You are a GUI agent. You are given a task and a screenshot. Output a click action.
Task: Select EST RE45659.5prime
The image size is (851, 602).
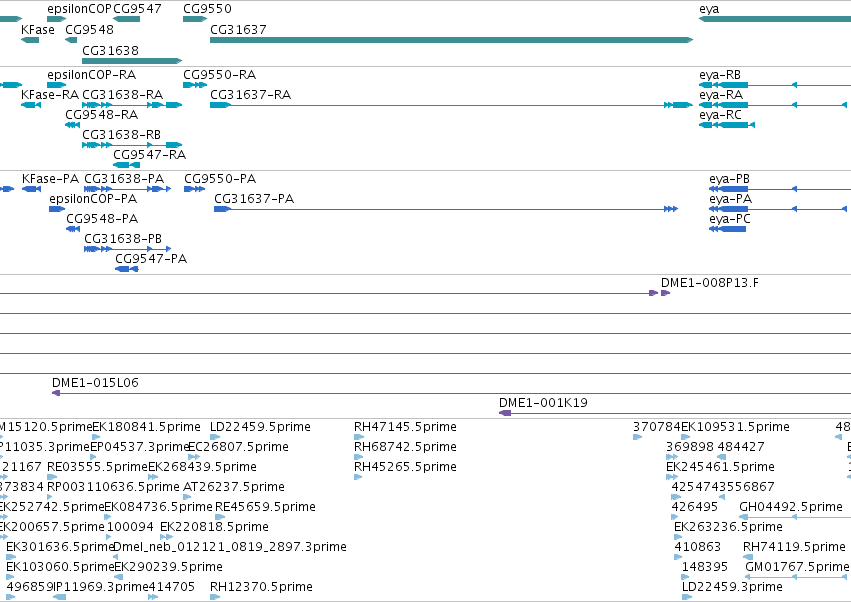[x=265, y=508]
